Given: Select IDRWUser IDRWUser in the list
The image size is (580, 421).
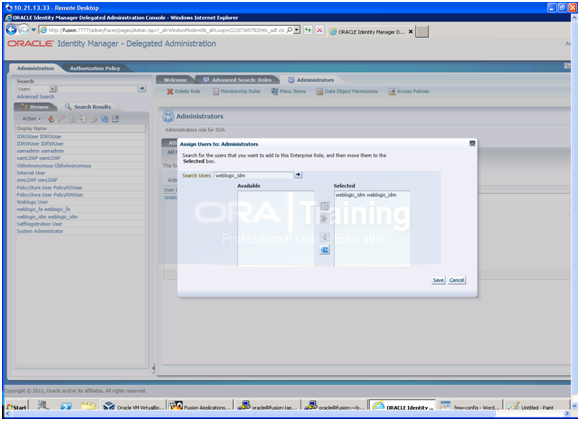Looking at the screenshot, I should tap(40, 144).
